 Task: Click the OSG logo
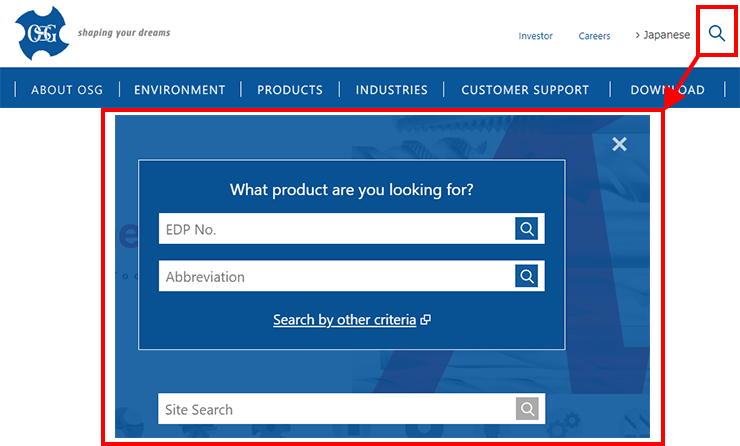(x=42, y=33)
